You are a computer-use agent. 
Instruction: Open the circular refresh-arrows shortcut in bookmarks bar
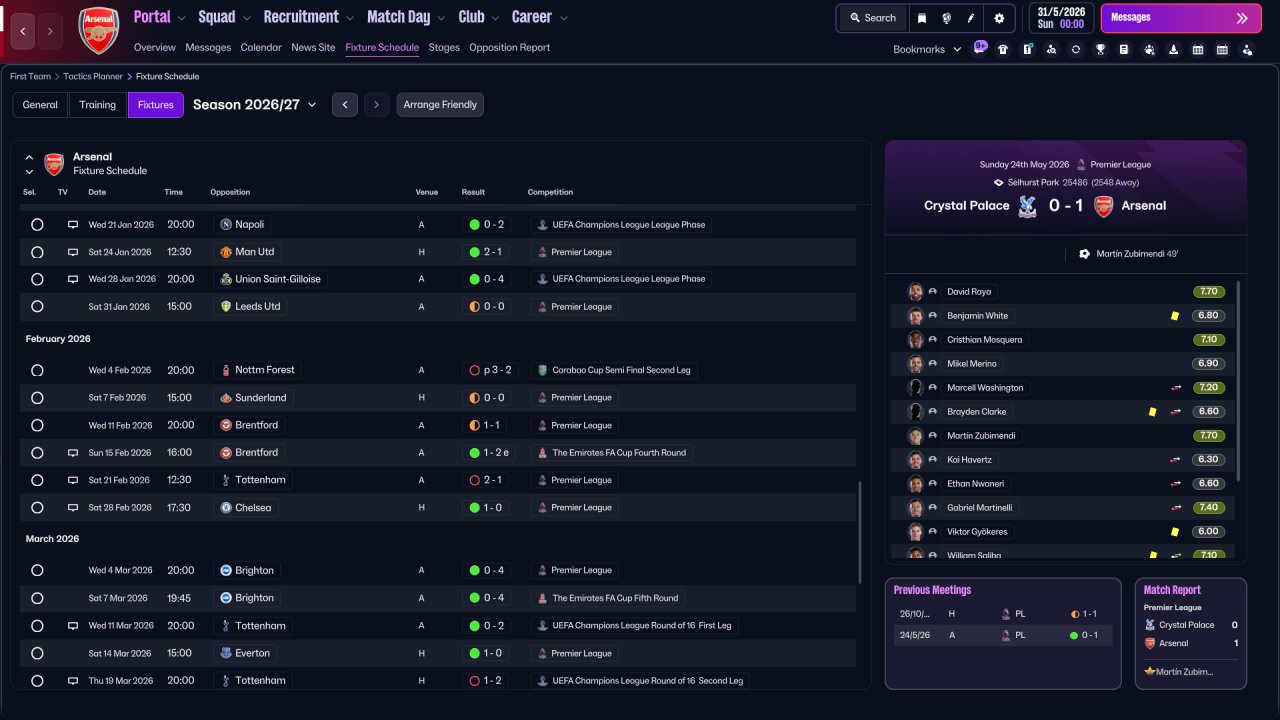[x=1075, y=49]
